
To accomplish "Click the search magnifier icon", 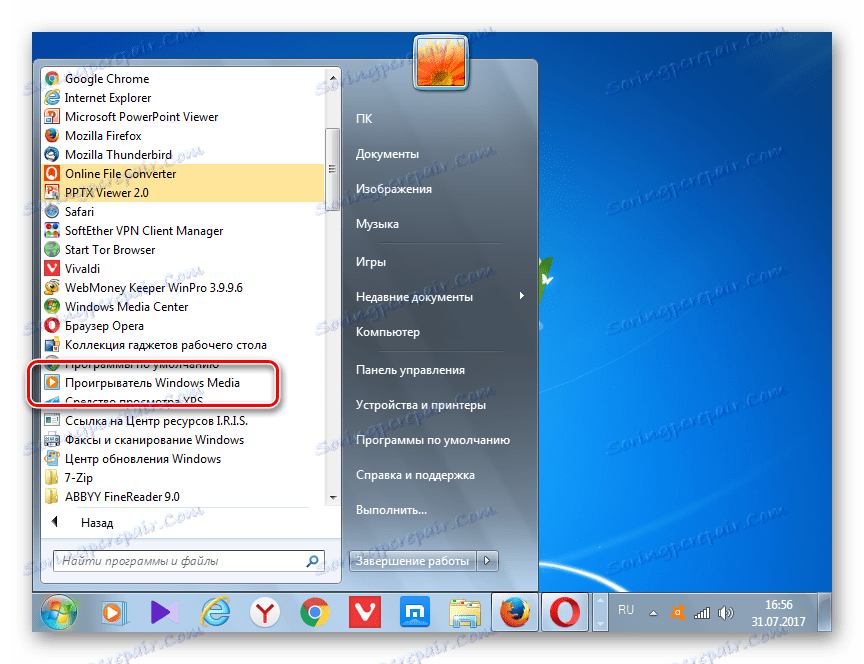I will click(312, 561).
